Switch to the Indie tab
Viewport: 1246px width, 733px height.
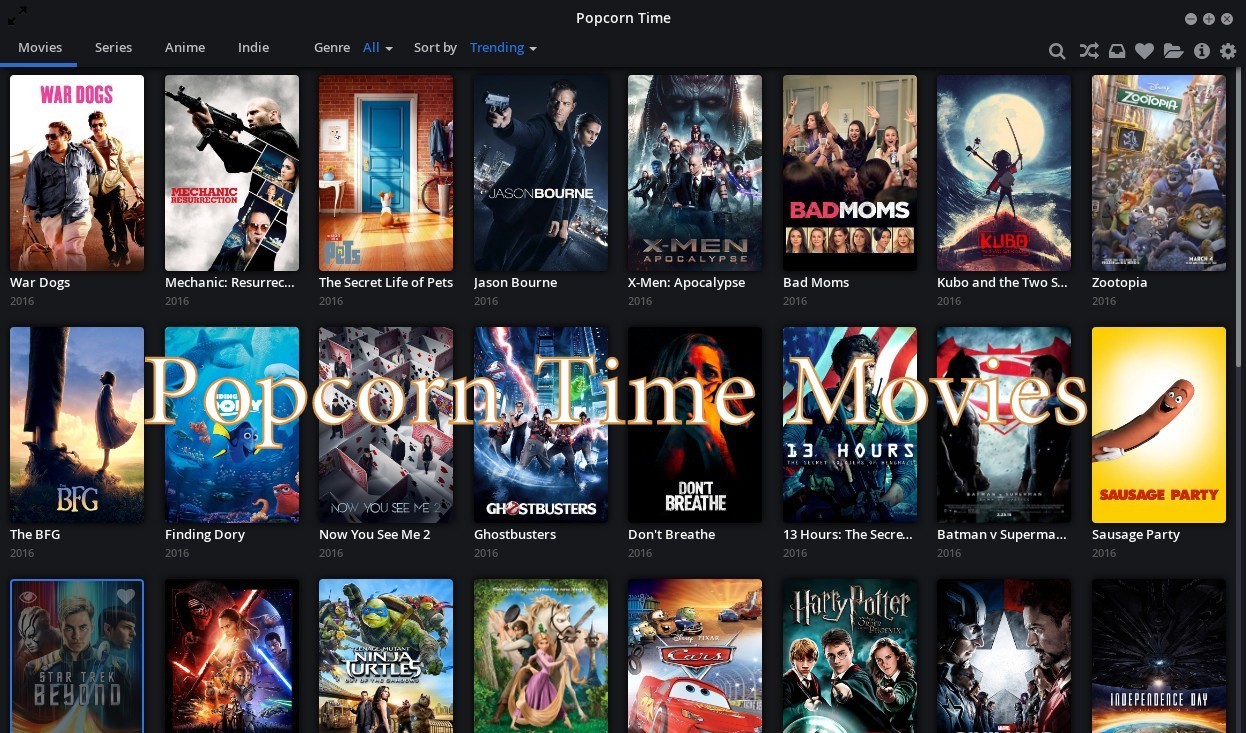[x=254, y=47]
